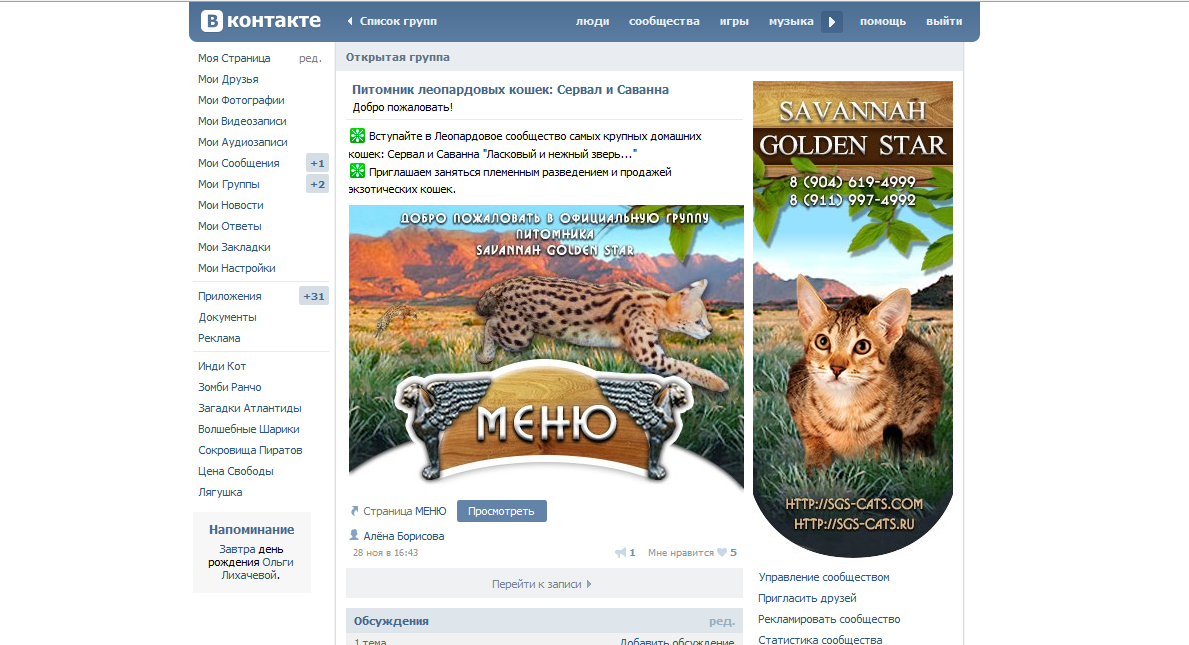This screenshot has height=645, width=1189.
Task: Click Ольги Лихачевой birthday reminder link
Action: click(x=258, y=568)
